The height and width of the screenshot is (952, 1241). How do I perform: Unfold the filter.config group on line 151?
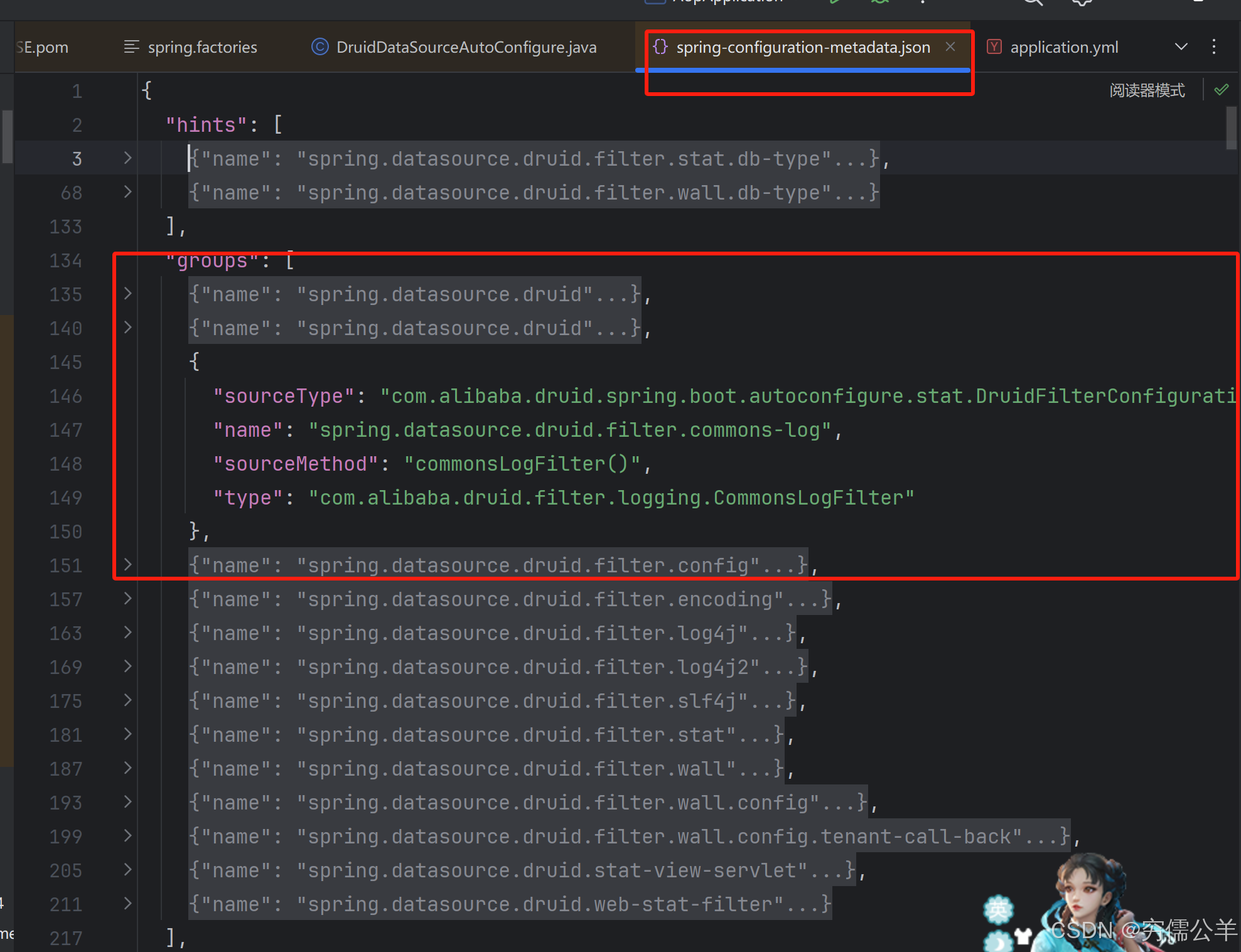pos(127,565)
